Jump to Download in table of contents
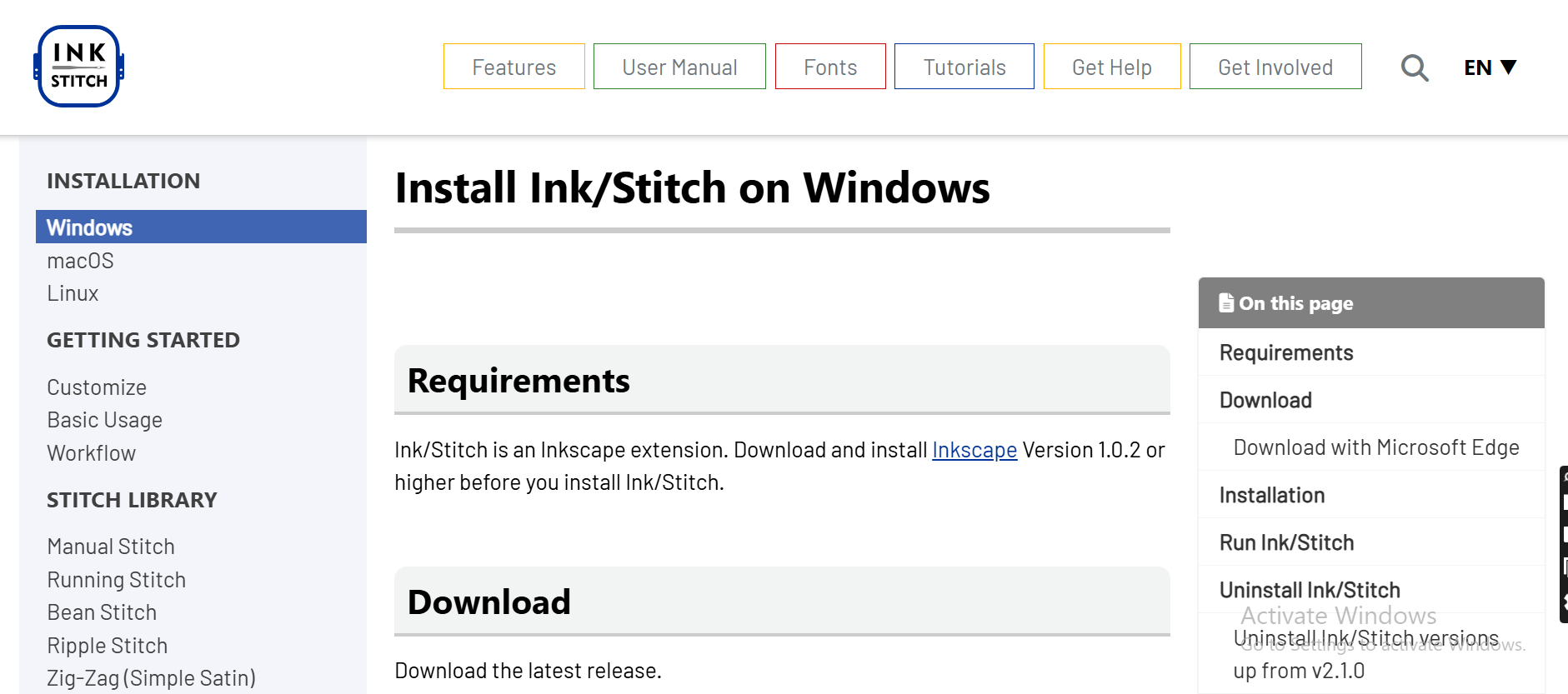The image size is (1568, 694). (x=1265, y=400)
